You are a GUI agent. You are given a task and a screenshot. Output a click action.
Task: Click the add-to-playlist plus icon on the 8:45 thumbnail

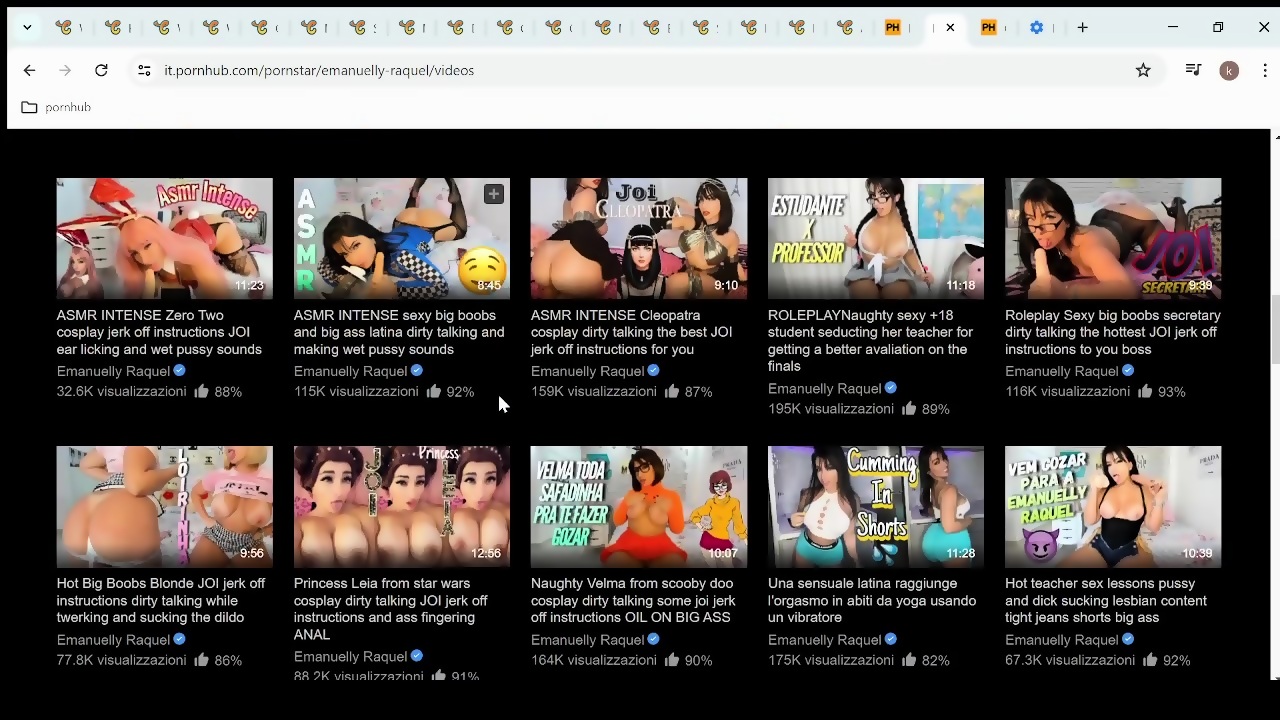pyautogui.click(x=493, y=194)
